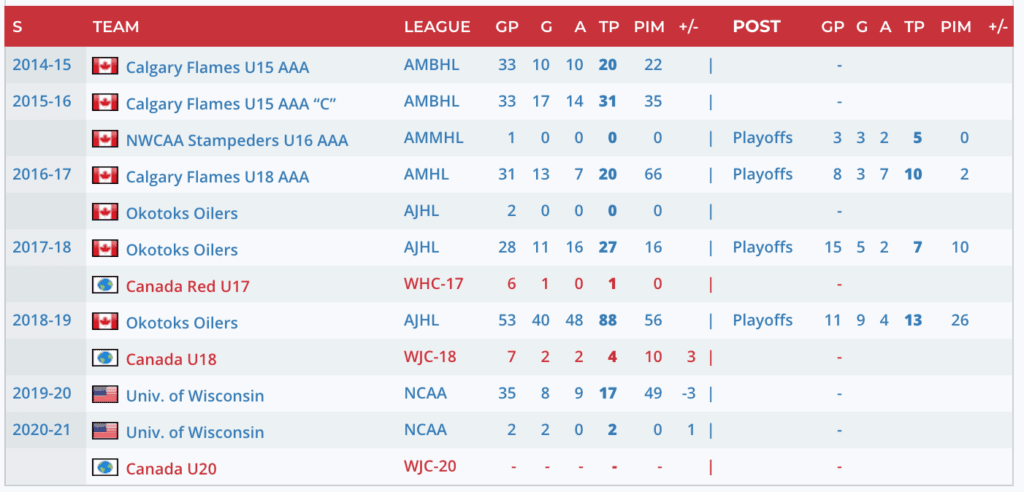Open the AMBHL league link for 2014-15
The image size is (1024, 492).
tap(431, 66)
